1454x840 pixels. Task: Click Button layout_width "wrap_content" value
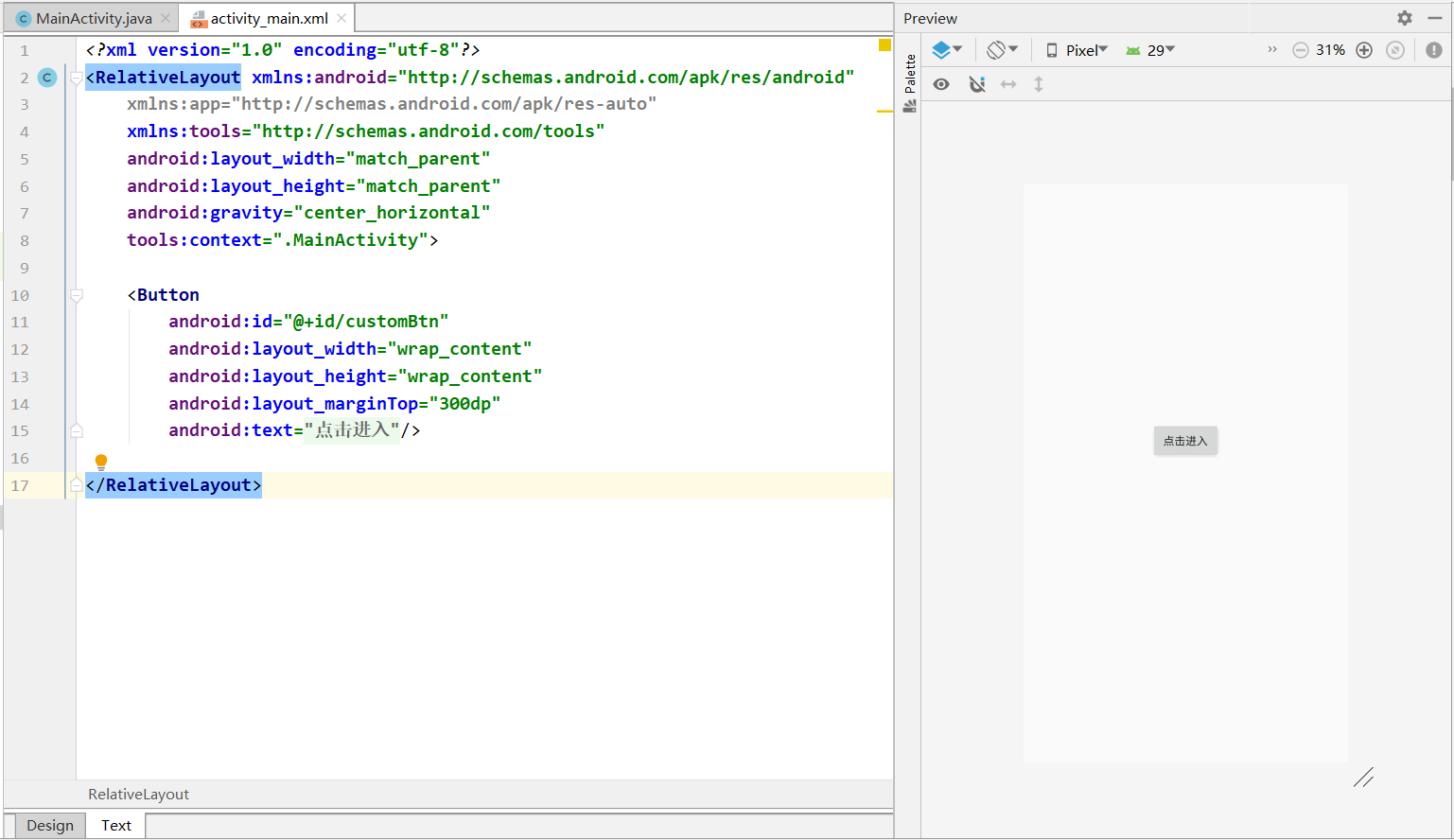tap(460, 349)
